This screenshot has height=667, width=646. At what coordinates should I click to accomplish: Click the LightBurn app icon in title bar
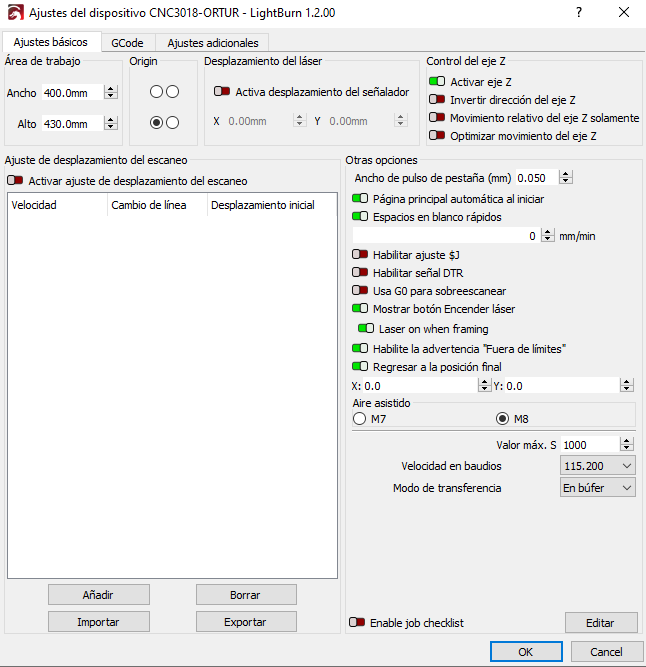pyautogui.click(x=15, y=13)
